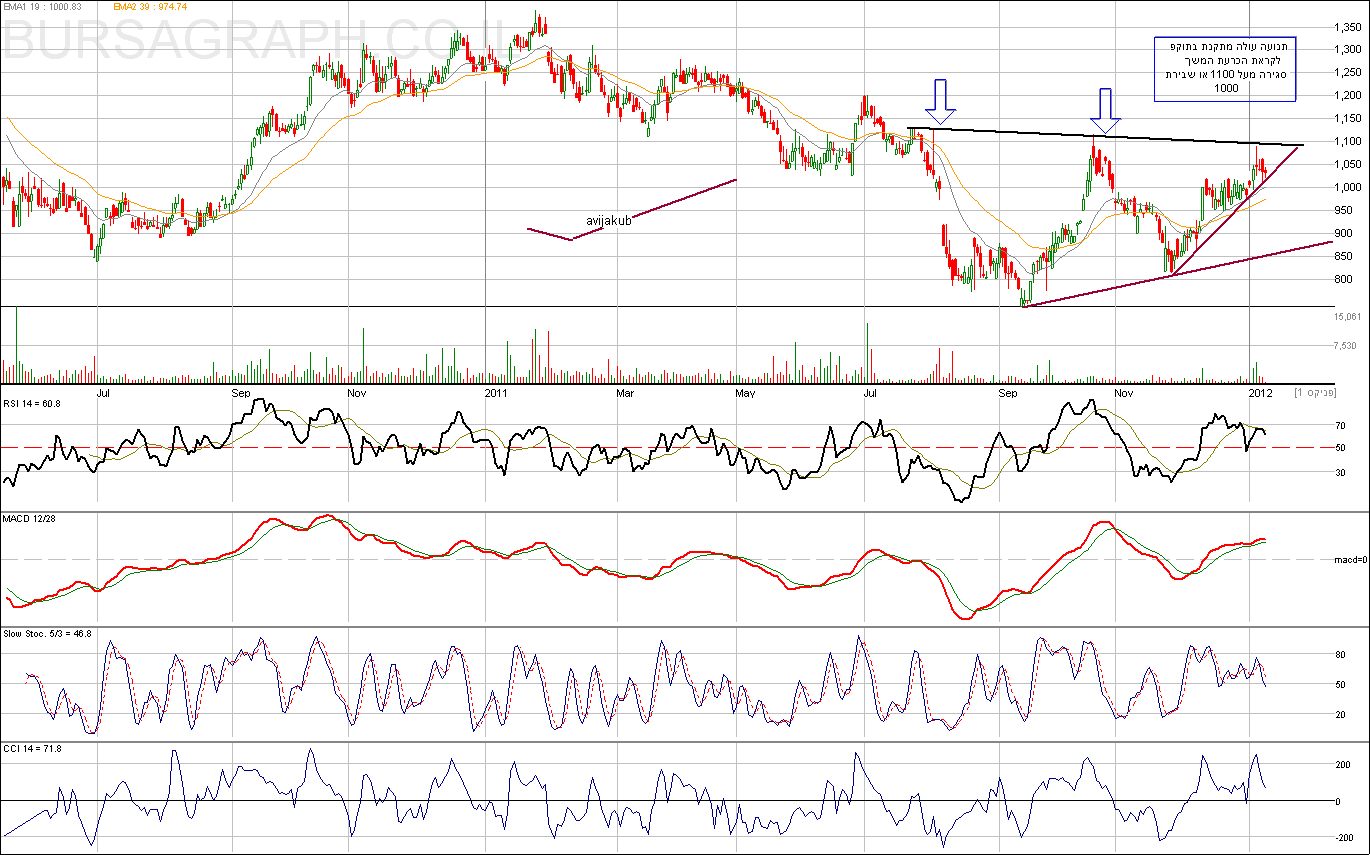1370x855 pixels.
Task: Select the 2011 label on the time axis
Action: click(x=497, y=393)
